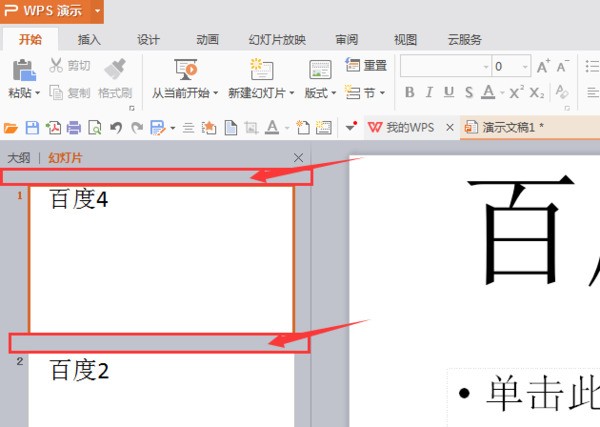Open the 云服务 (Cloud Service) tab
Image resolution: width=600 pixels, height=427 pixels.
pyautogui.click(x=465, y=39)
